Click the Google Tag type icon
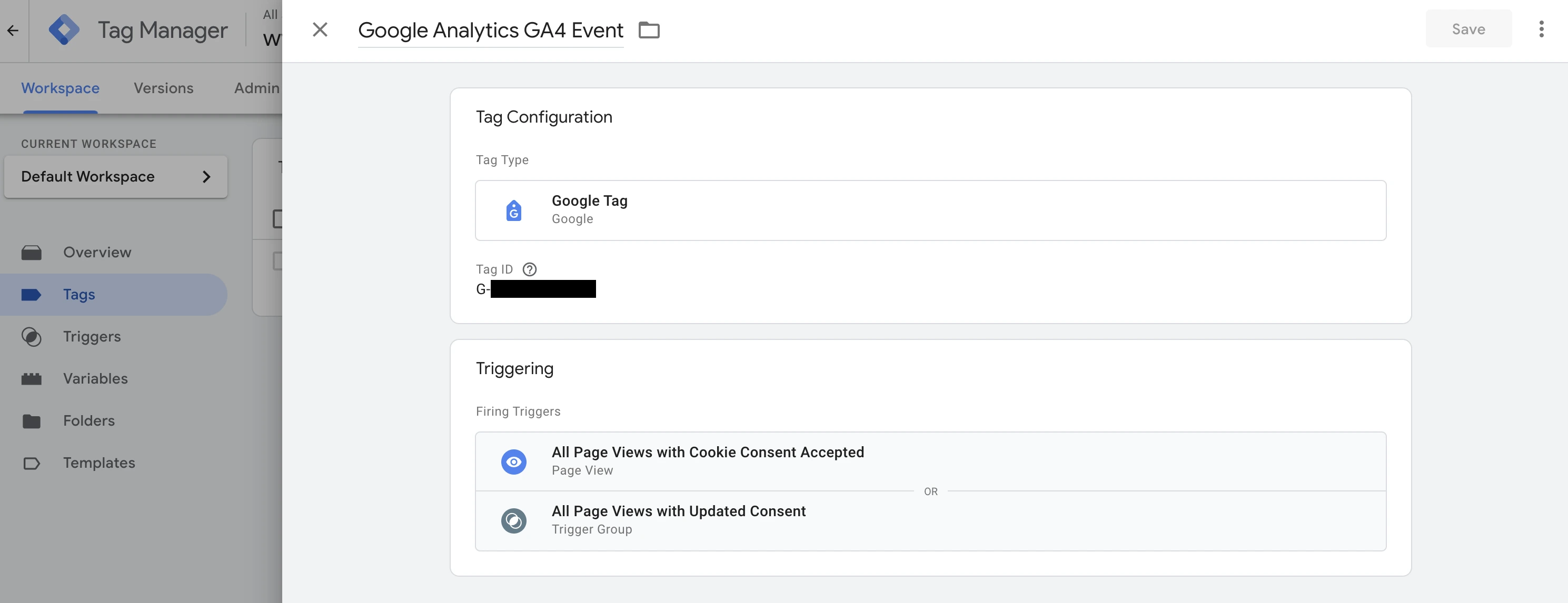This screenshot has height=603, width=1568. pos(514,210)
